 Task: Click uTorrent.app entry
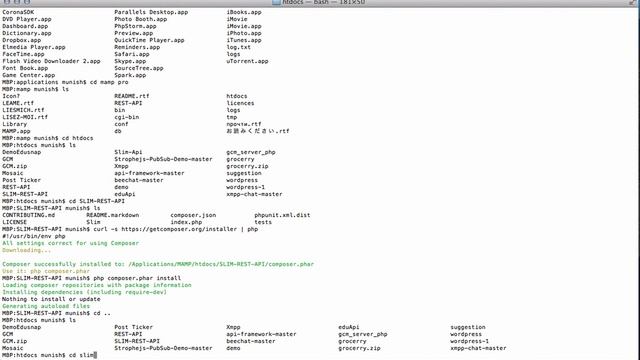coord(247,61)
